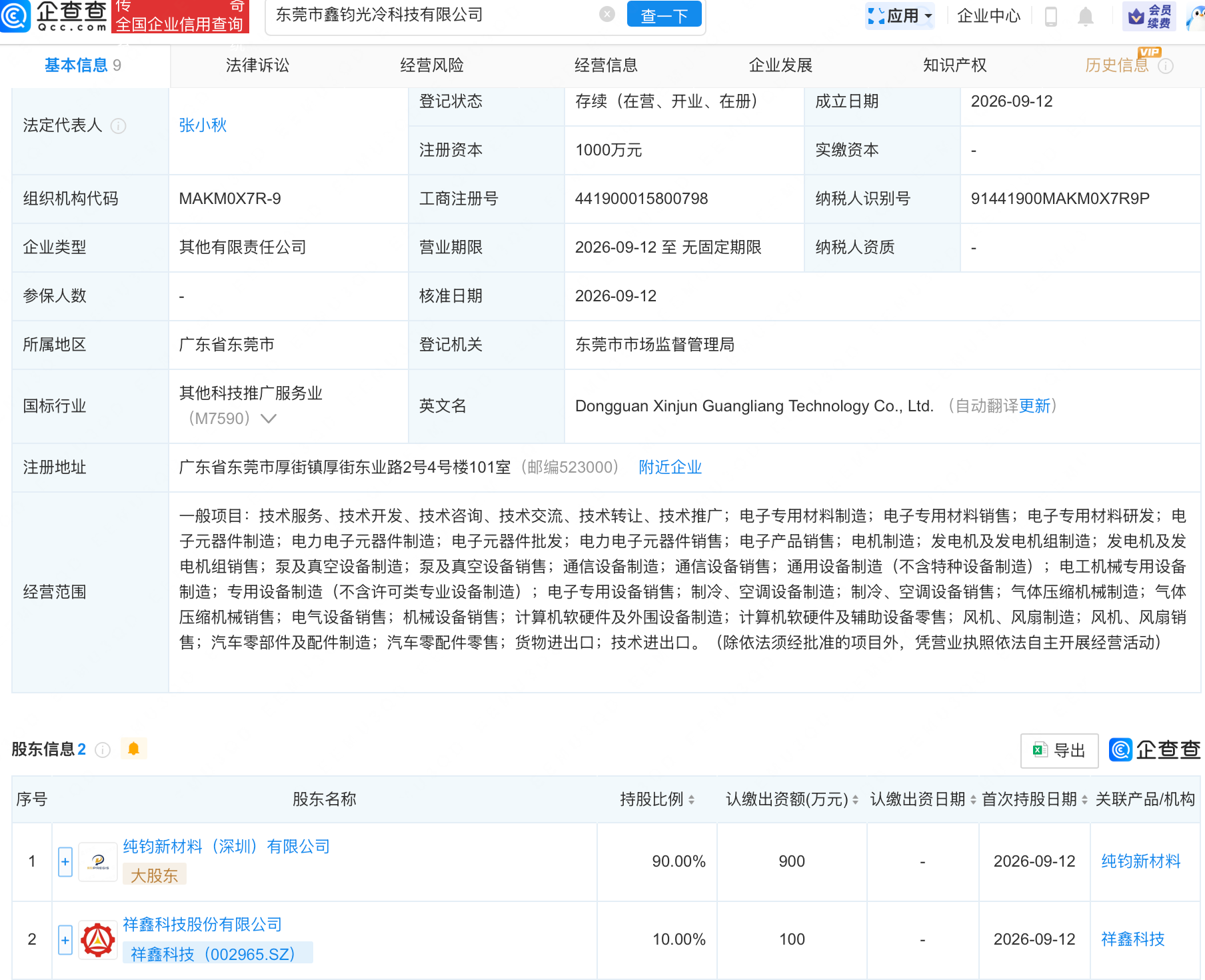Switch to 经营风险 tab

432,65
